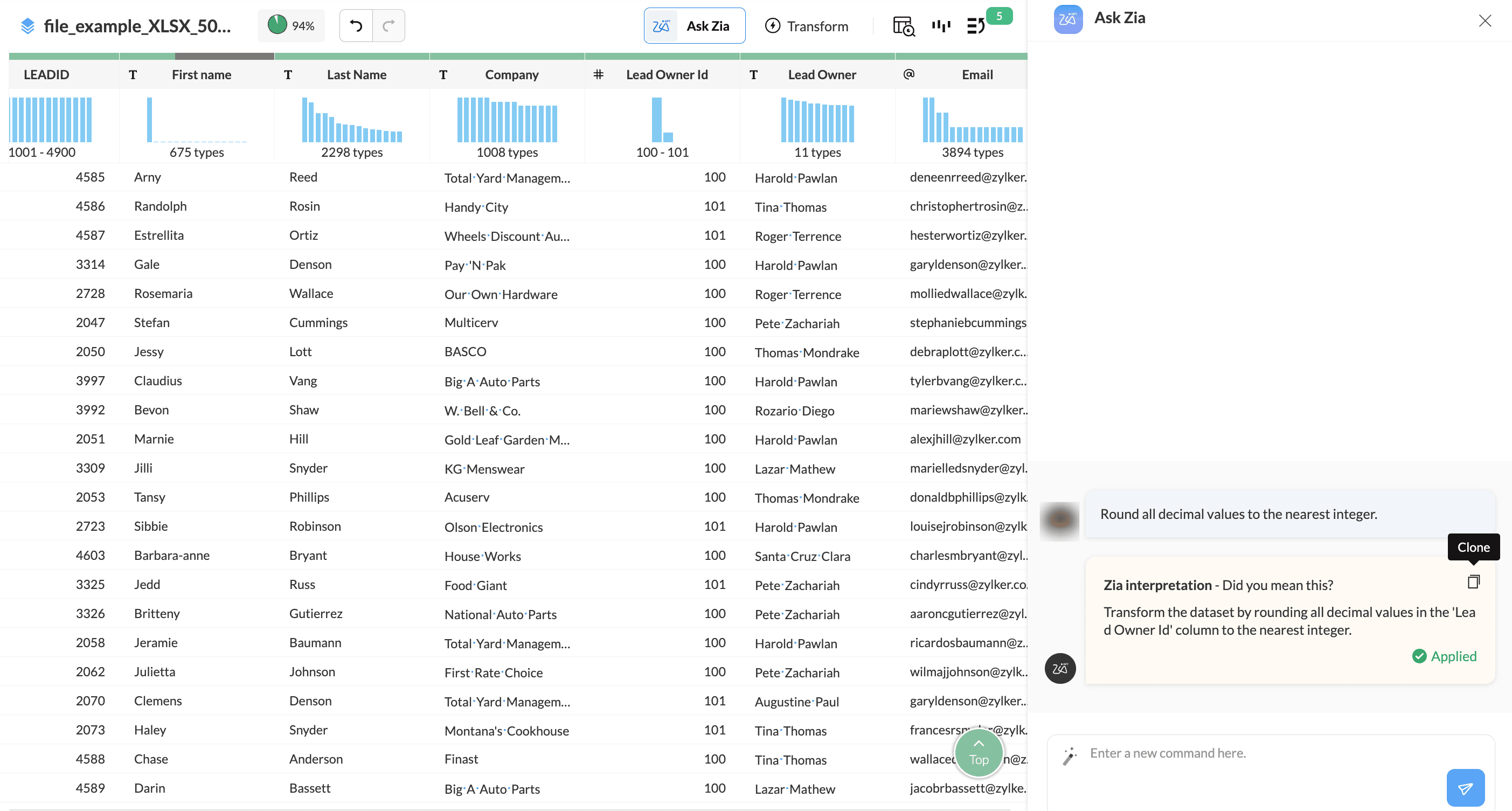Viewport: 1512px width, 811px height.
Task: Open the bar chart visualization icon
Action: click(x=941, y=26)
